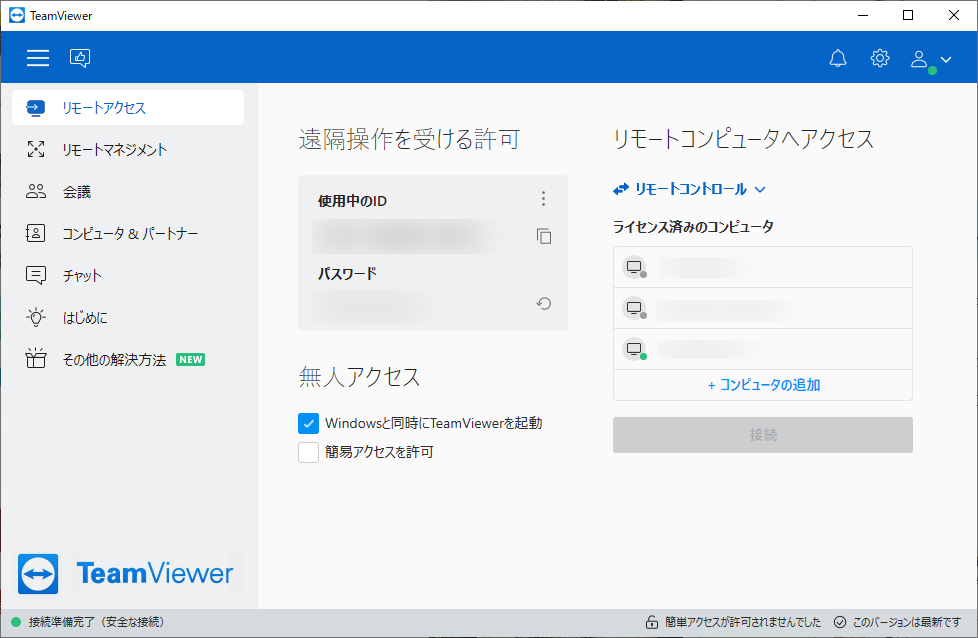Click the ライセンス済みのコンピュータ label
The height and width of the screenshot is (638, 978).
(693, 226)
